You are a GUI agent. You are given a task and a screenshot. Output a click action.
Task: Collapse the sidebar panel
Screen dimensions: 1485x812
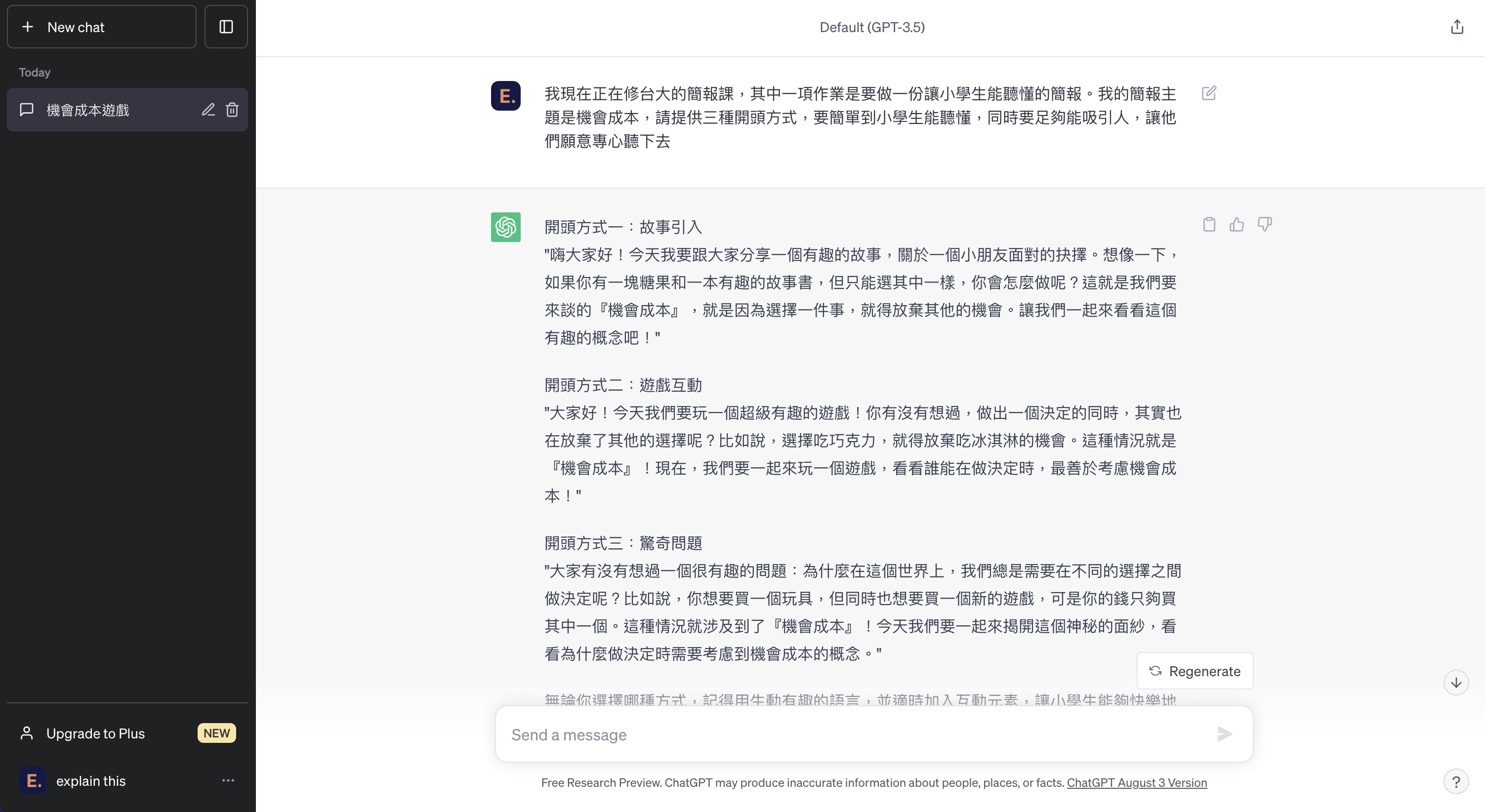click(226, 27)
